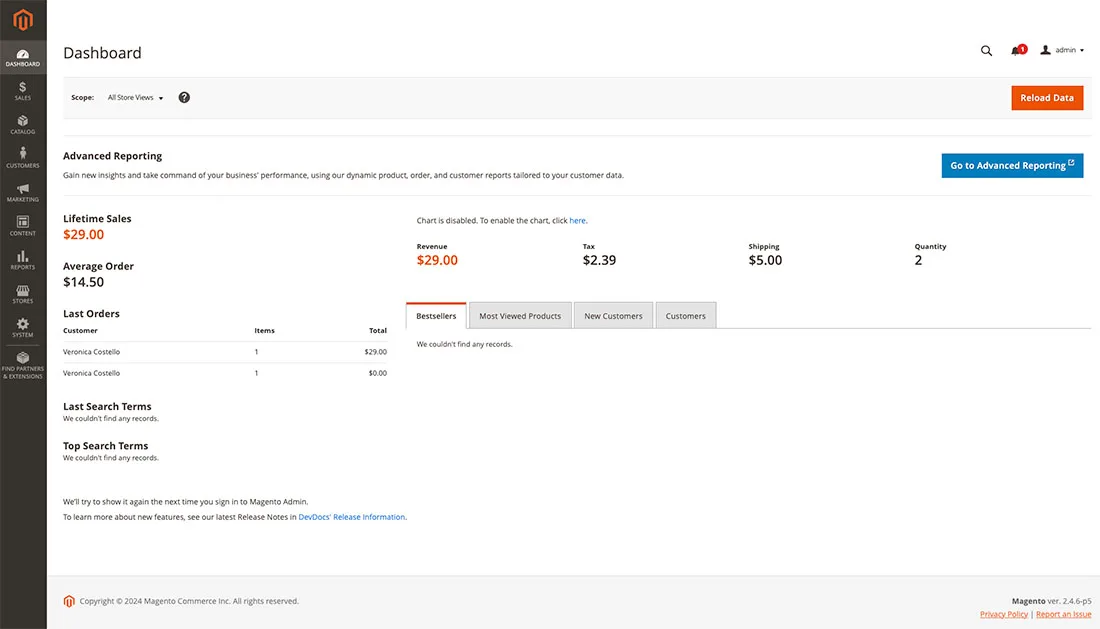Image resolution: width=1100 pixels, height=629 pixels.
Task: Open Veronica Costello's $29.00 order row
Action: 224,352
